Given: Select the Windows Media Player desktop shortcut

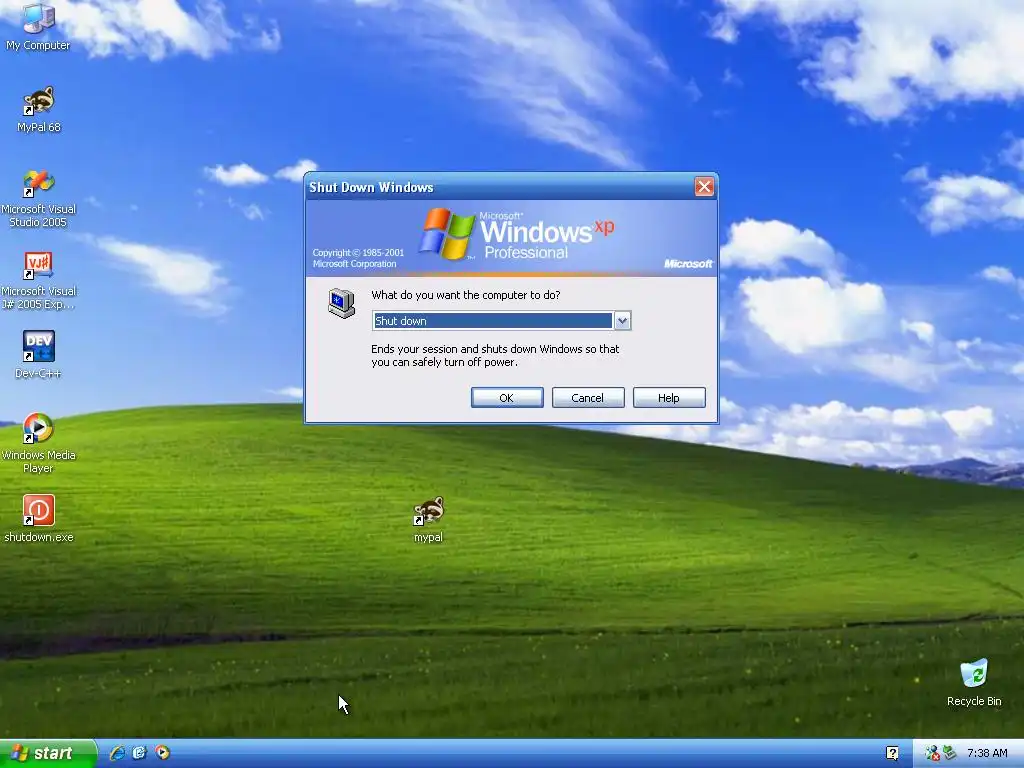Looking at the screenshot, I should coord(39,443).
